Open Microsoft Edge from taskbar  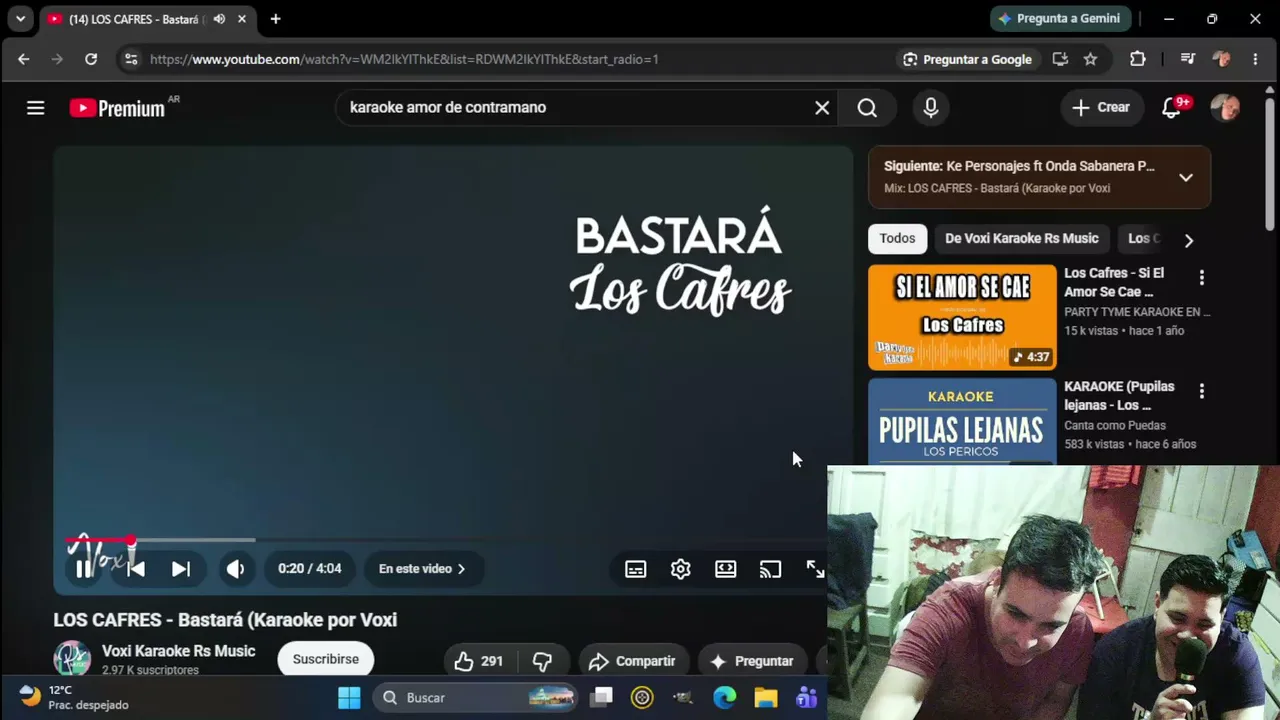click(x=725, y=698)
